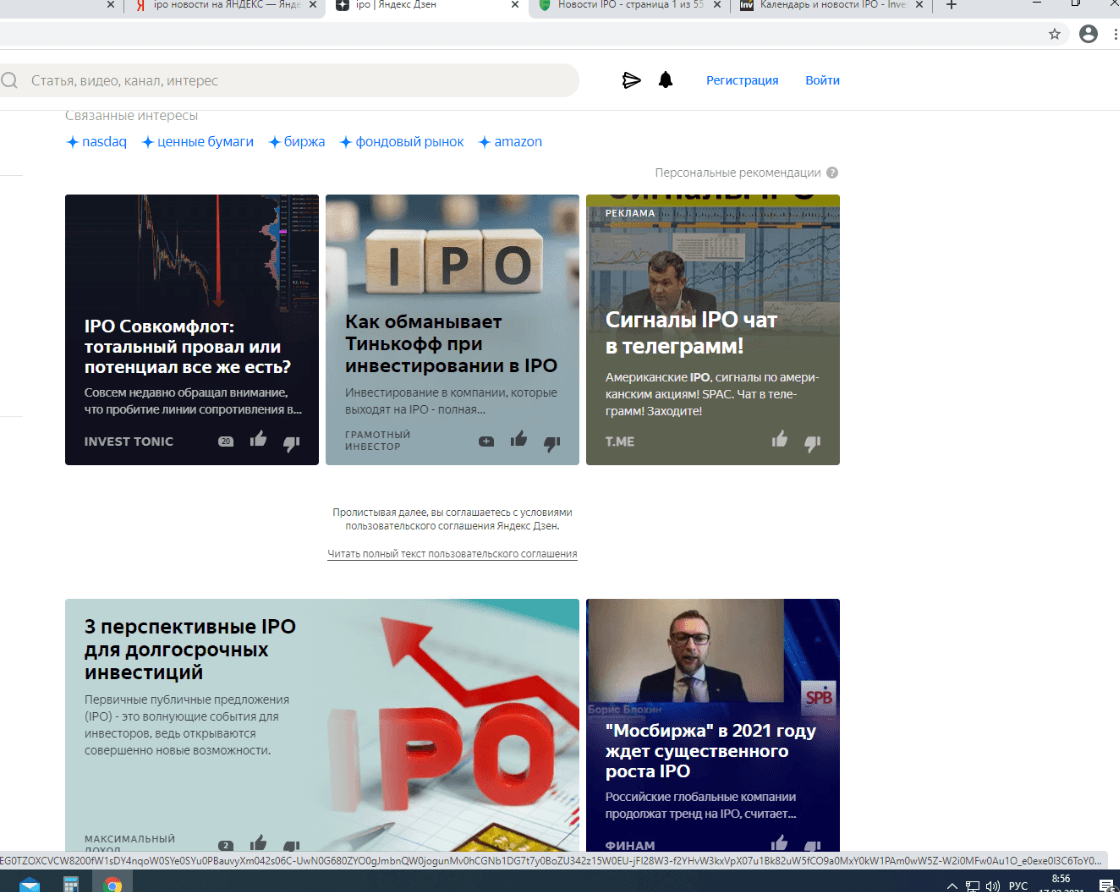Close the Новости IPO tab
The height and width of the screenshot is (892, 1120).
[x=717, y=5]
